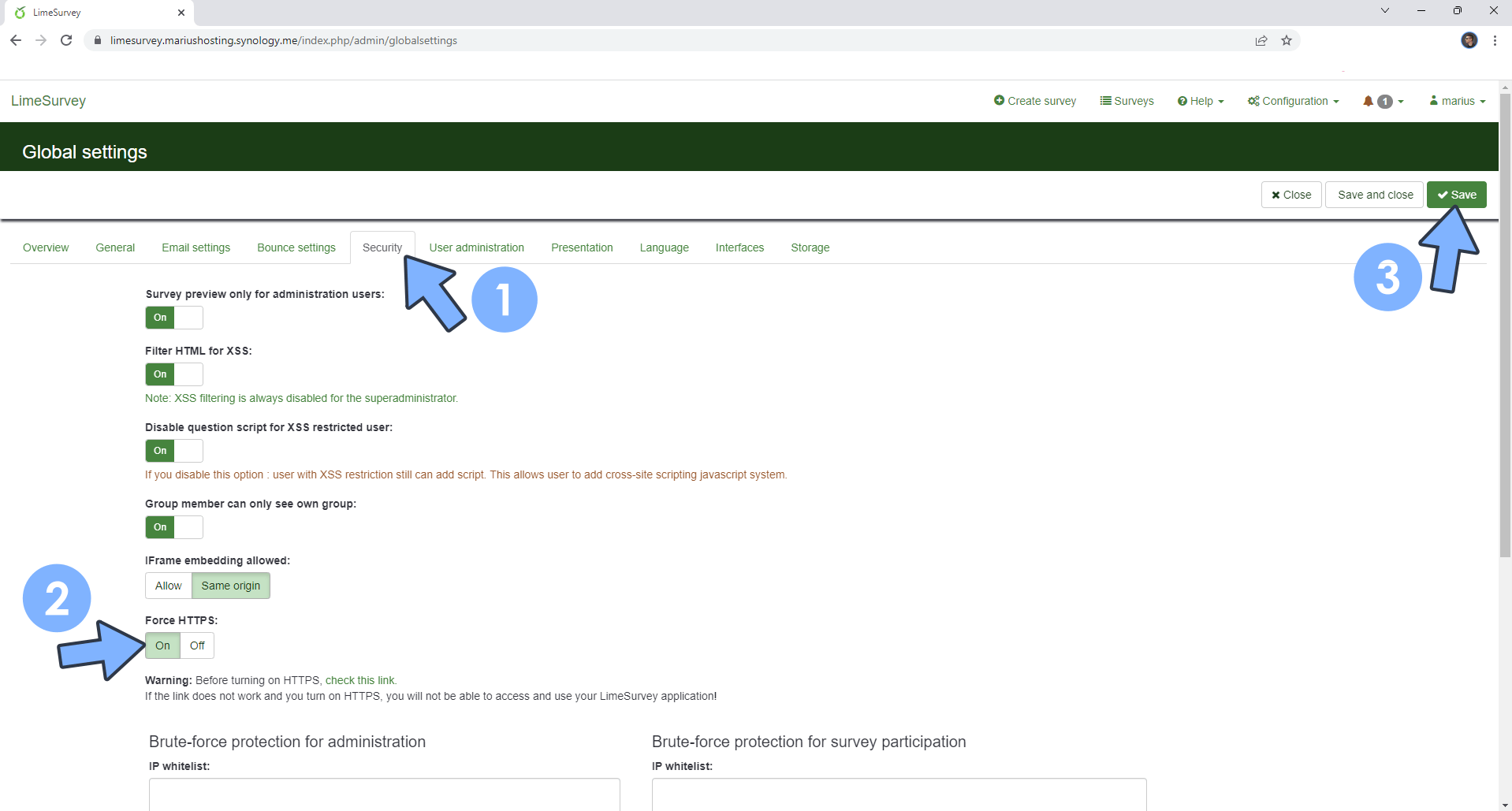Share this page via the share icon
The width and height of the screenshot is (1512, 811).
pos(1261,40)
